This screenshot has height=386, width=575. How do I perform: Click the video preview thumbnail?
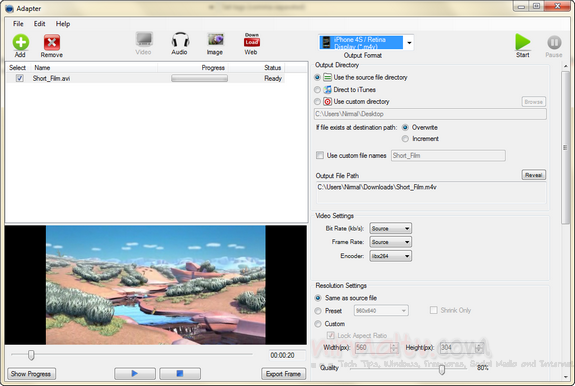pyautogui.click(x=155, y=285)
